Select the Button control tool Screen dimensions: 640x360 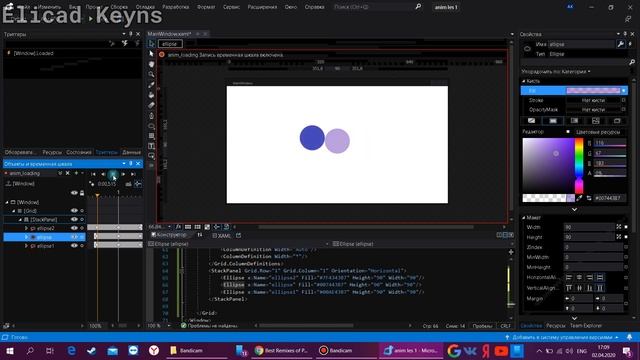click(151, 156)
